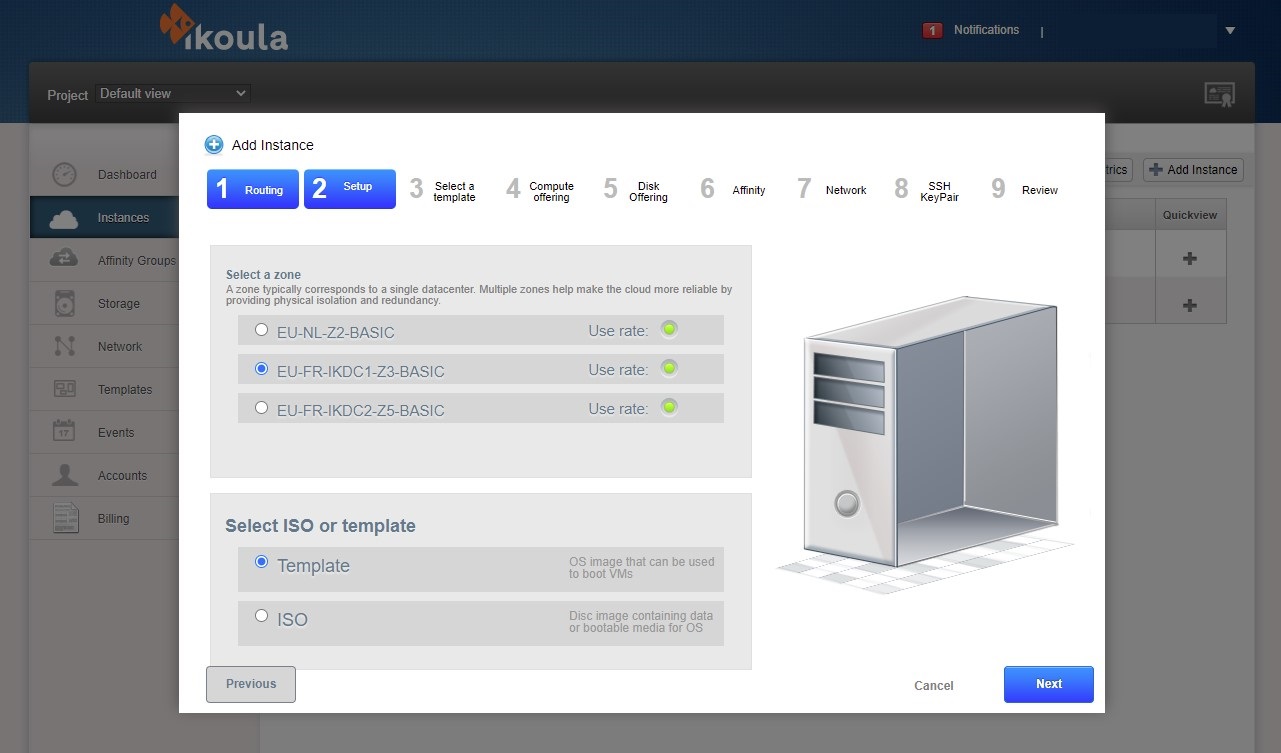Go to step 3 Select a template

[445, 189]
